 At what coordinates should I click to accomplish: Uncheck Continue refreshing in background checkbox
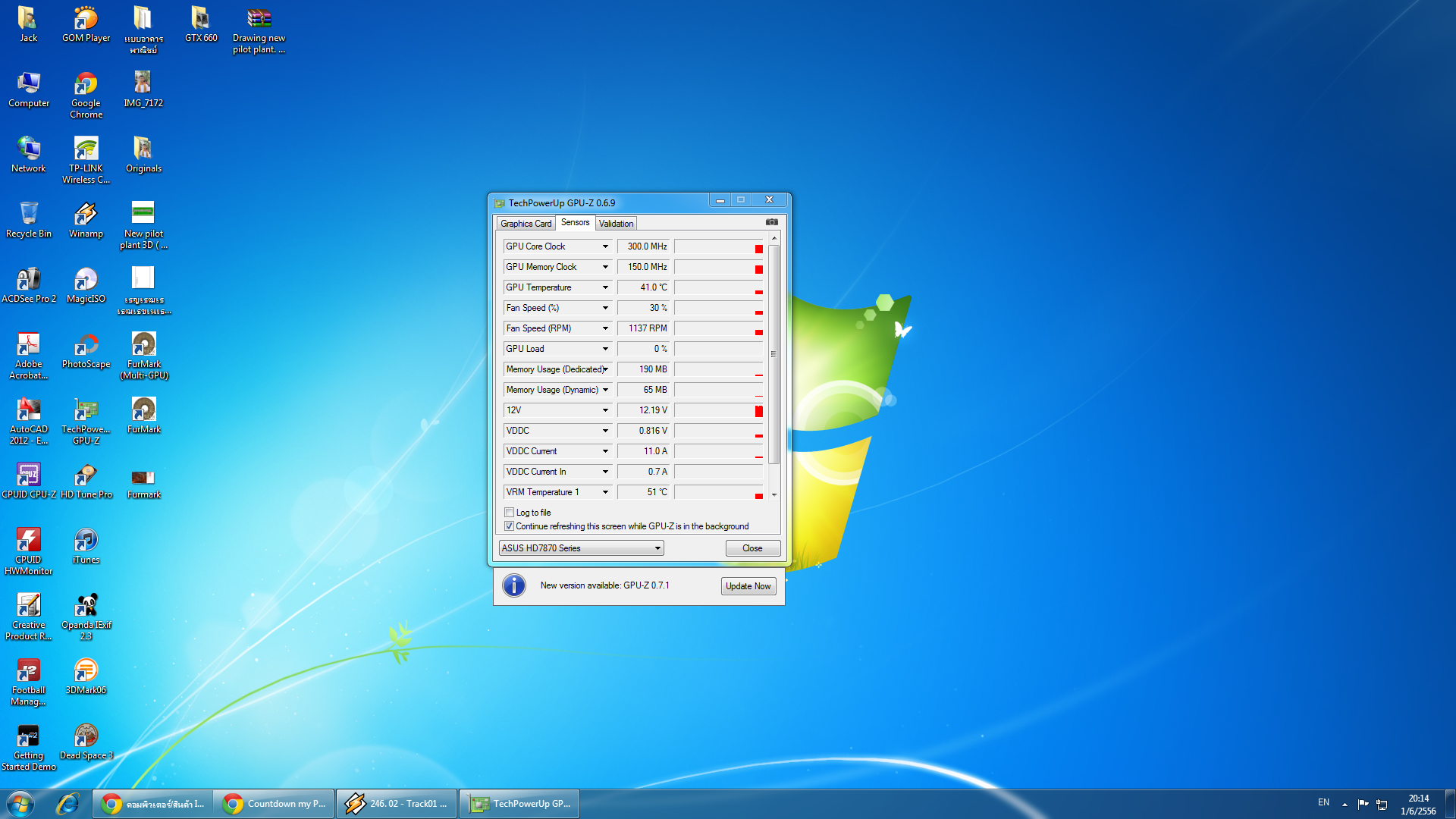click(x=510, y=526)
